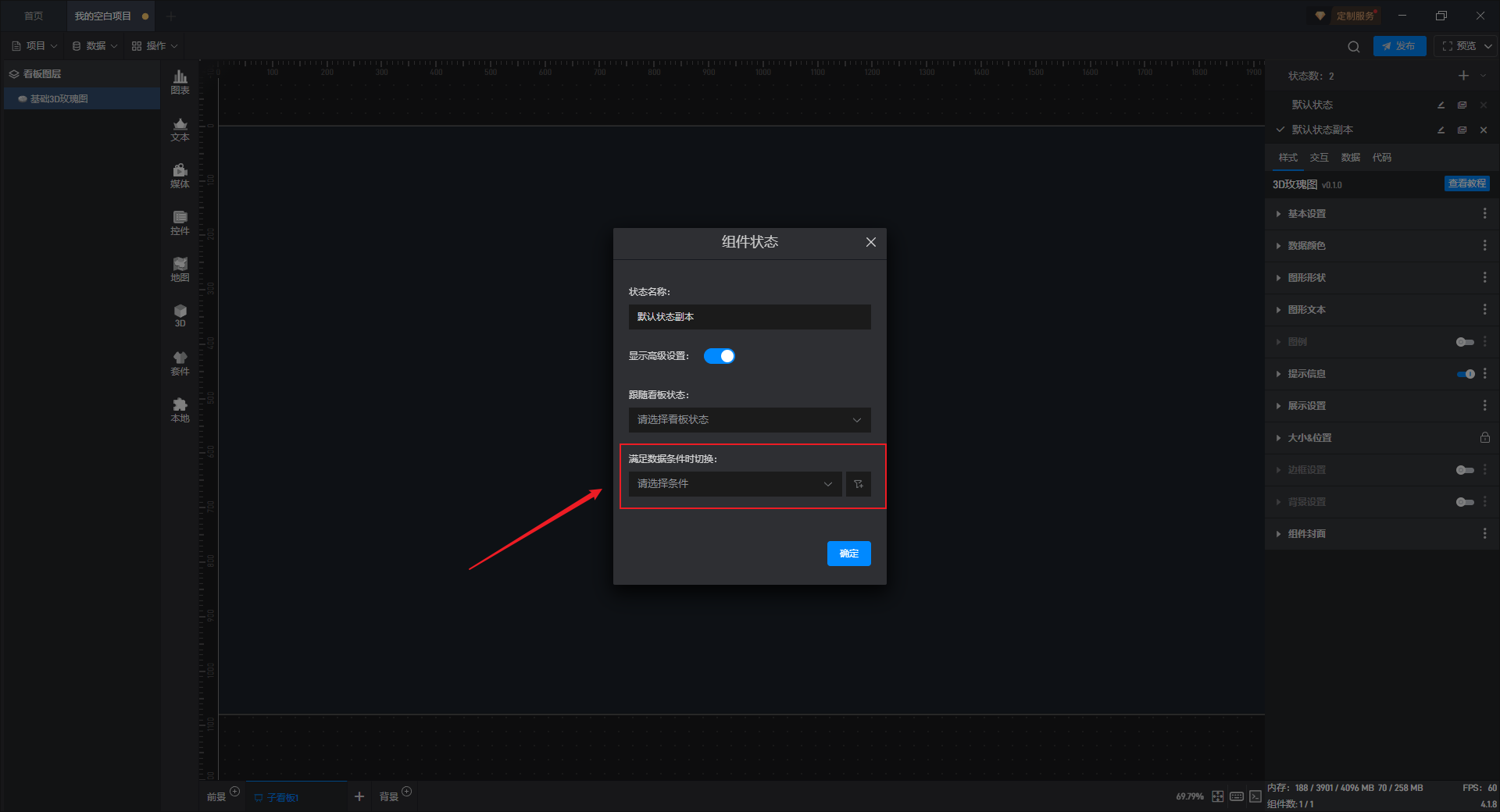
Task: Open the 跟随看板状态 dropdown
Action: (750, 420)
